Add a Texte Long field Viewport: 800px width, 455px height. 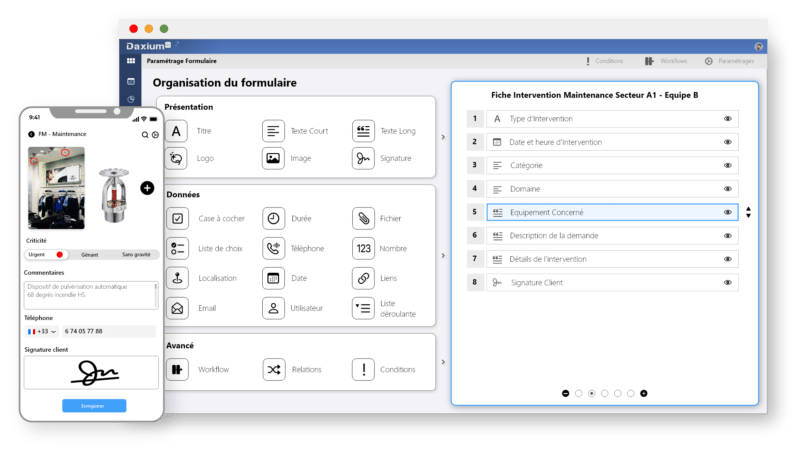tap(363, 131)
